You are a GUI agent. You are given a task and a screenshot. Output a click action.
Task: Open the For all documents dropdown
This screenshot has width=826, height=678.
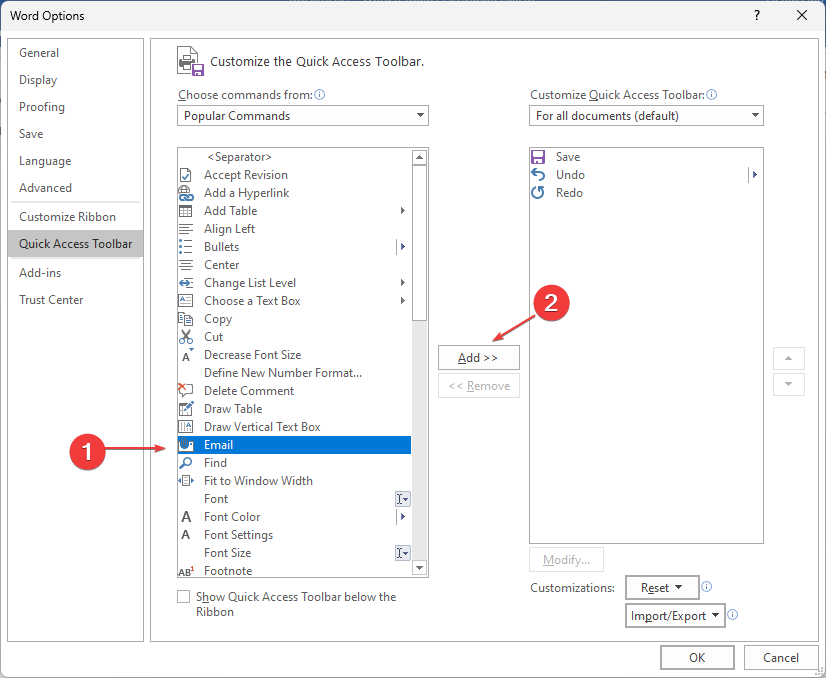[646, 115]
